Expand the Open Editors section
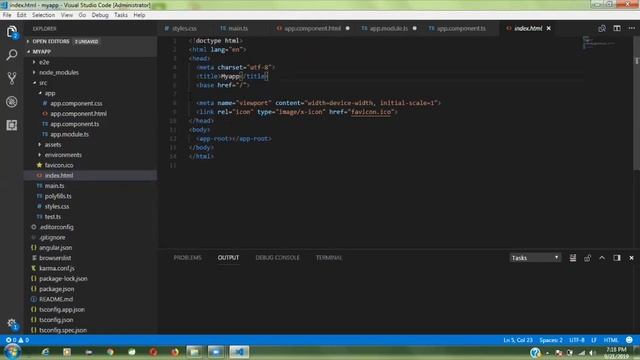640x360 pixels. [90, 42]
